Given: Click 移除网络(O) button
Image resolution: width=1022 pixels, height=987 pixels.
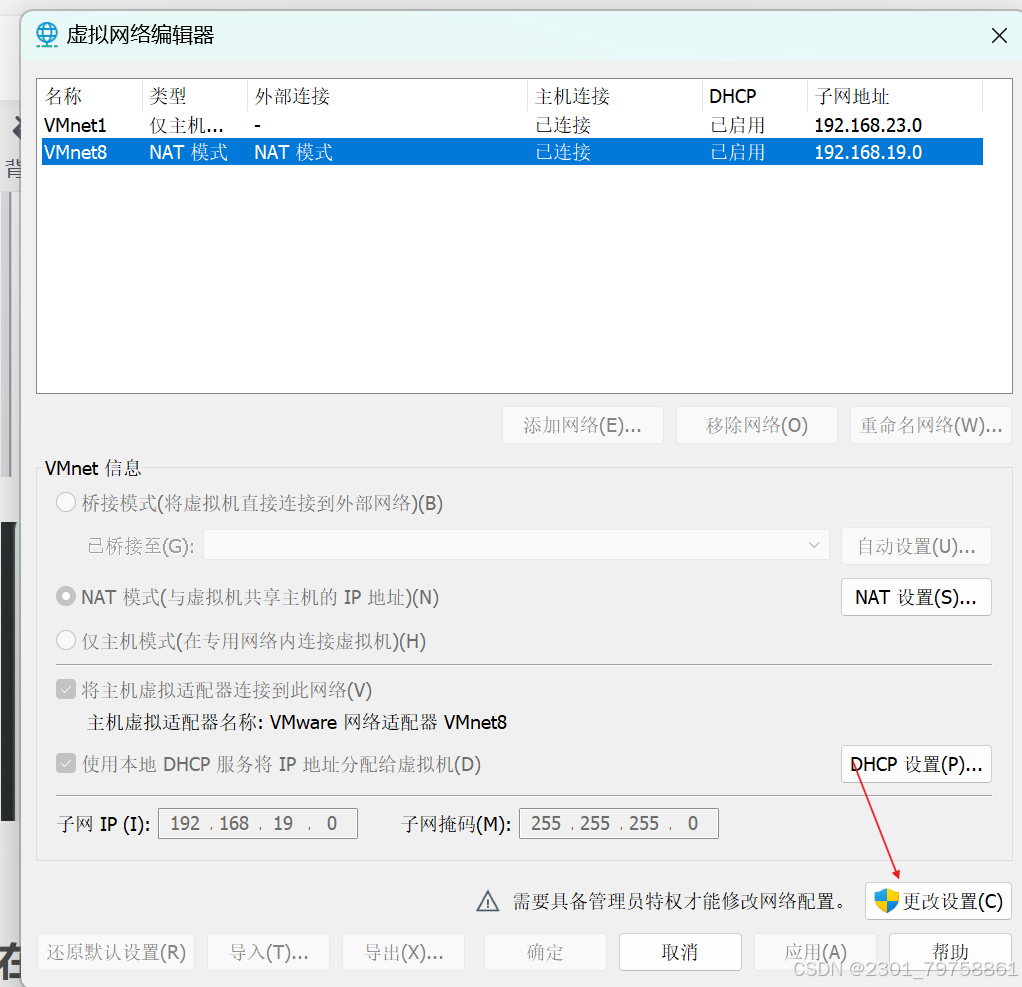Looking at the screenshot, I should pyautogui.click(x=757, y=425).
